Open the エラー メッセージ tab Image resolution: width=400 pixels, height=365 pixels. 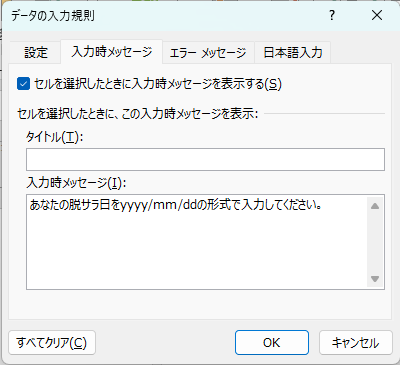[208, 53]
